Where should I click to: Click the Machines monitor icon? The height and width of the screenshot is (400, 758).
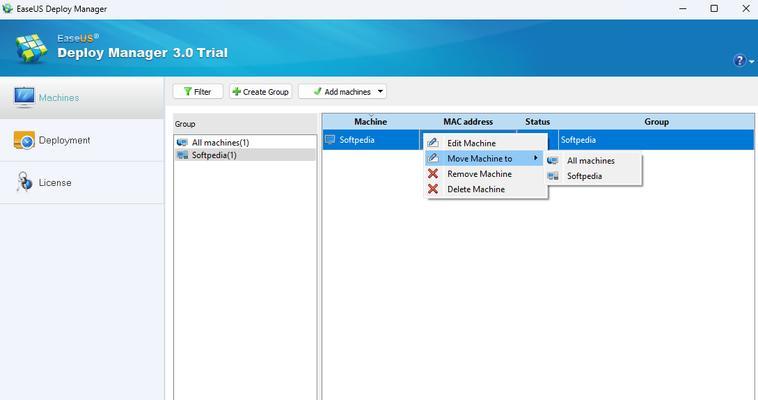coord(24,97)
